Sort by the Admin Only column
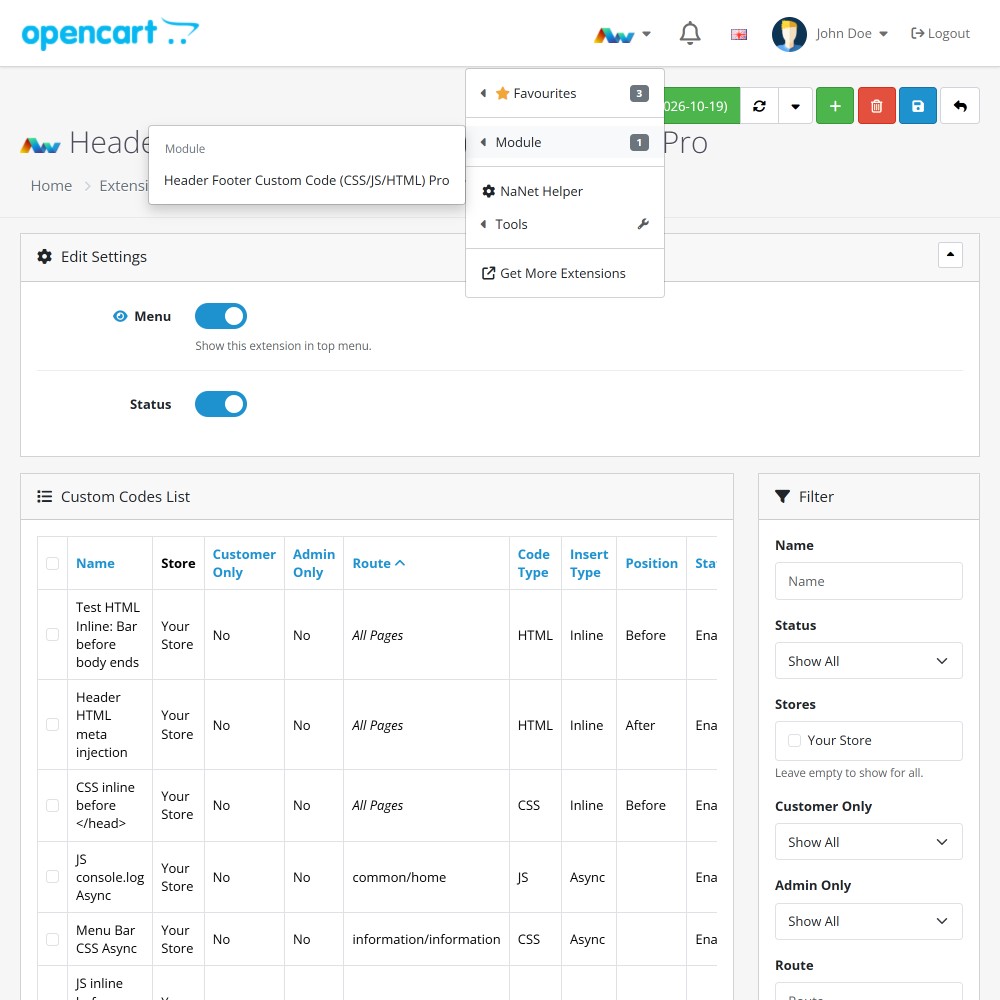The image size is (1000, 1000). [314, 563]
